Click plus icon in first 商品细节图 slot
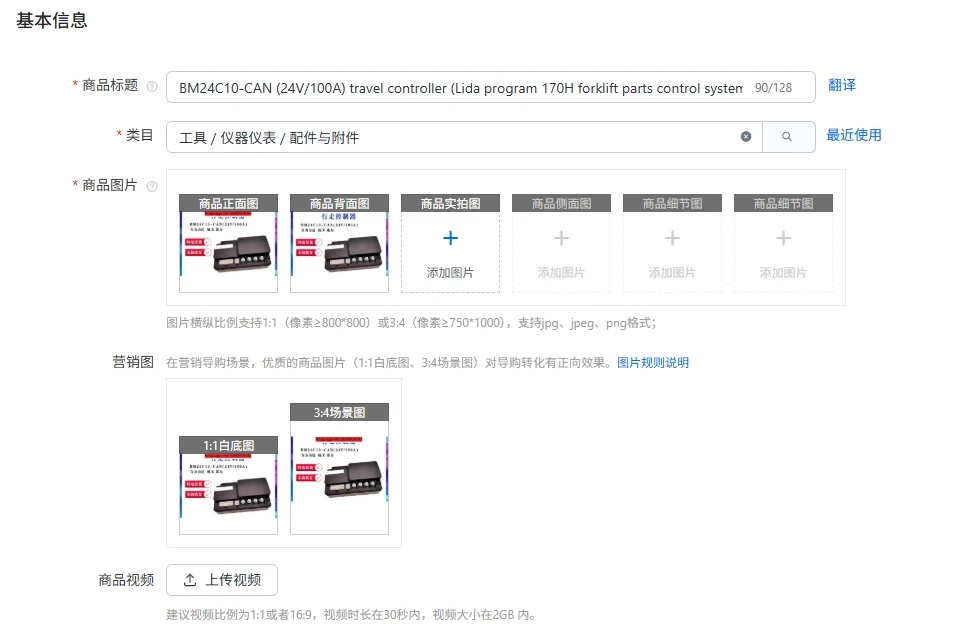This screenshot has width=978, height=636. point(672,238)
